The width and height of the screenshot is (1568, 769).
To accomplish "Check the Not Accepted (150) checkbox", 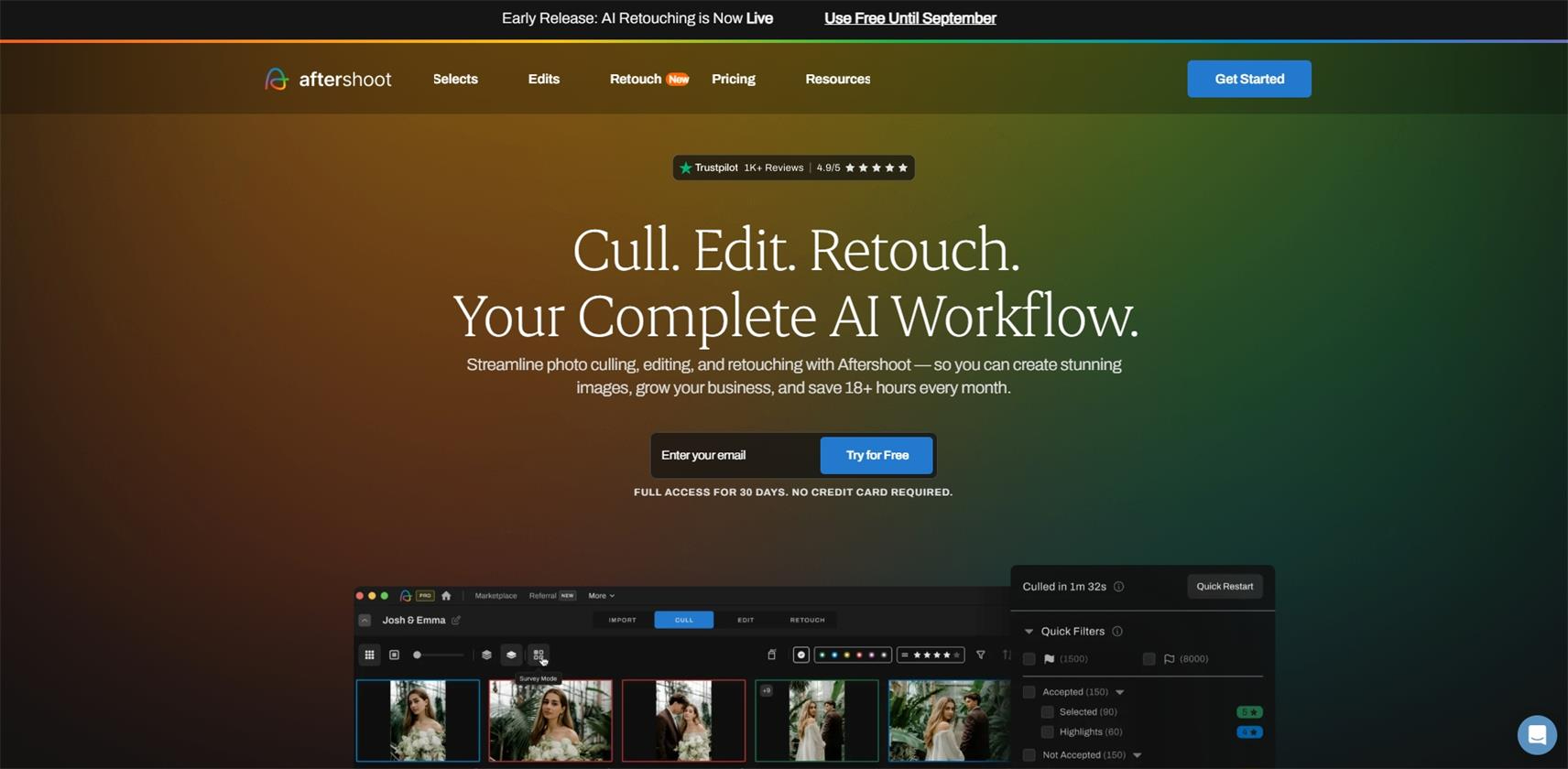I will tap(1029, 755).
